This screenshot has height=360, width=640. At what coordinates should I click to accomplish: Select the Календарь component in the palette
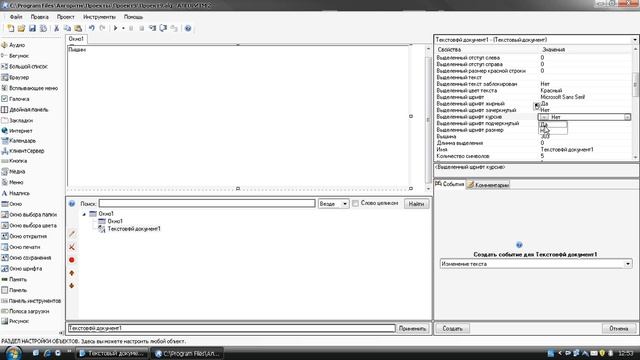point(18,140)
